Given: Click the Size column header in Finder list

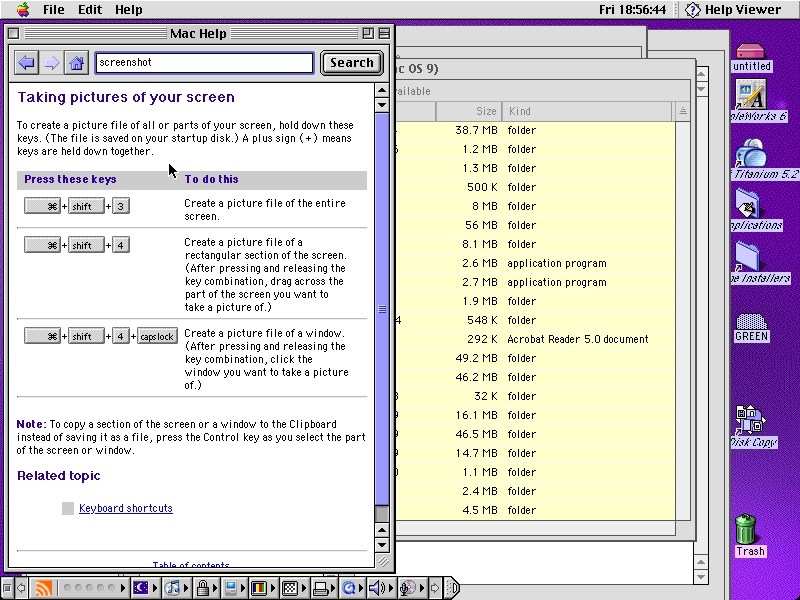Looking at the screenshot, I should tap(468, 111).
